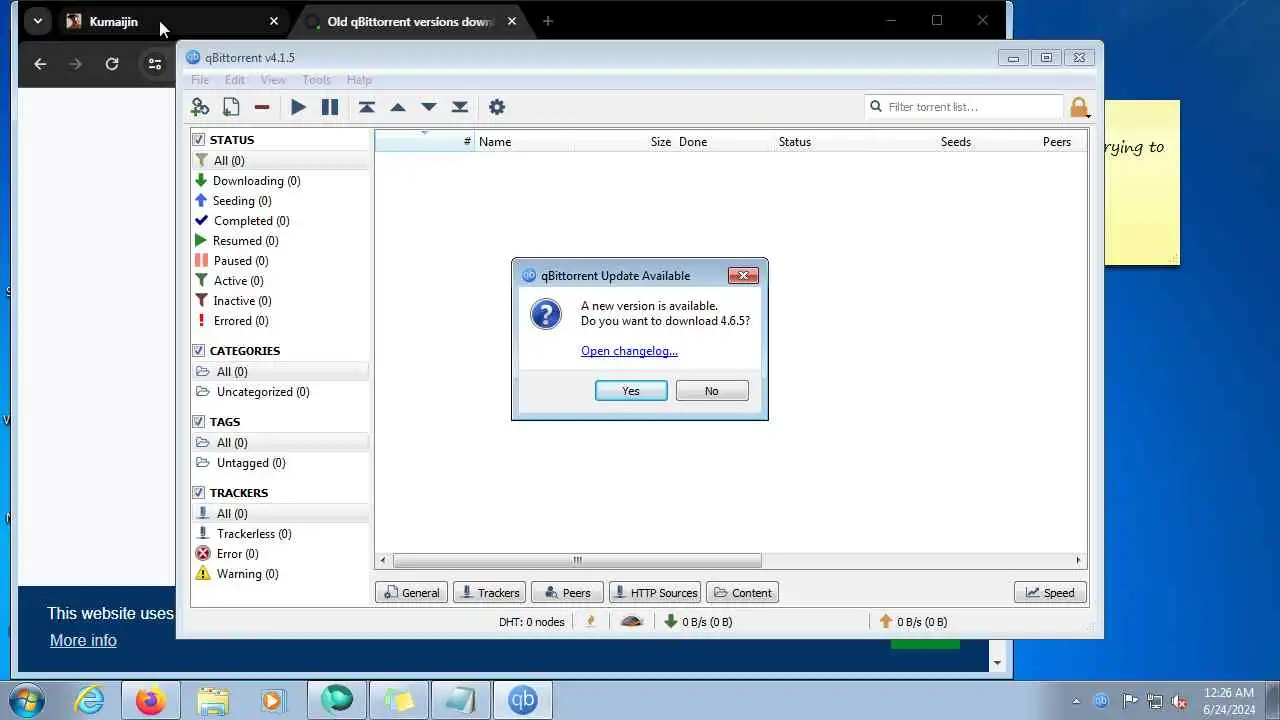Open the View menu
The image size is (1280, 720).
click(273, 80)
